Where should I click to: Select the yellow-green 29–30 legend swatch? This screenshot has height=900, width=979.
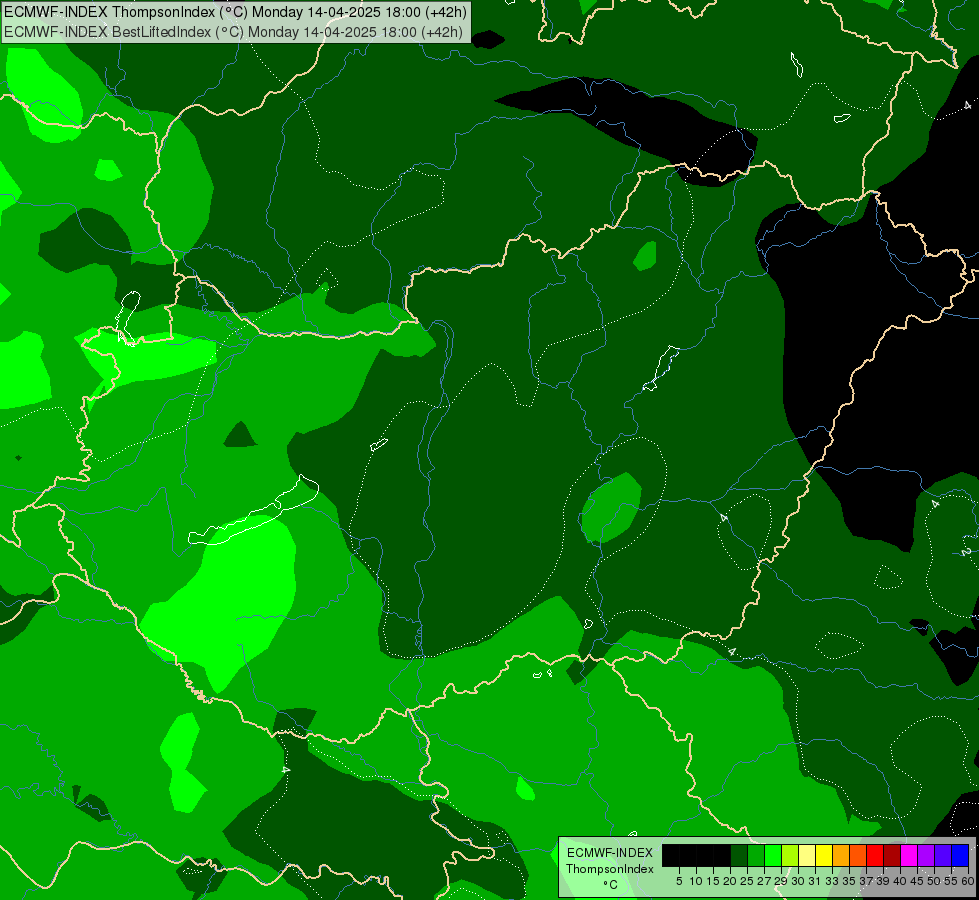790,855
